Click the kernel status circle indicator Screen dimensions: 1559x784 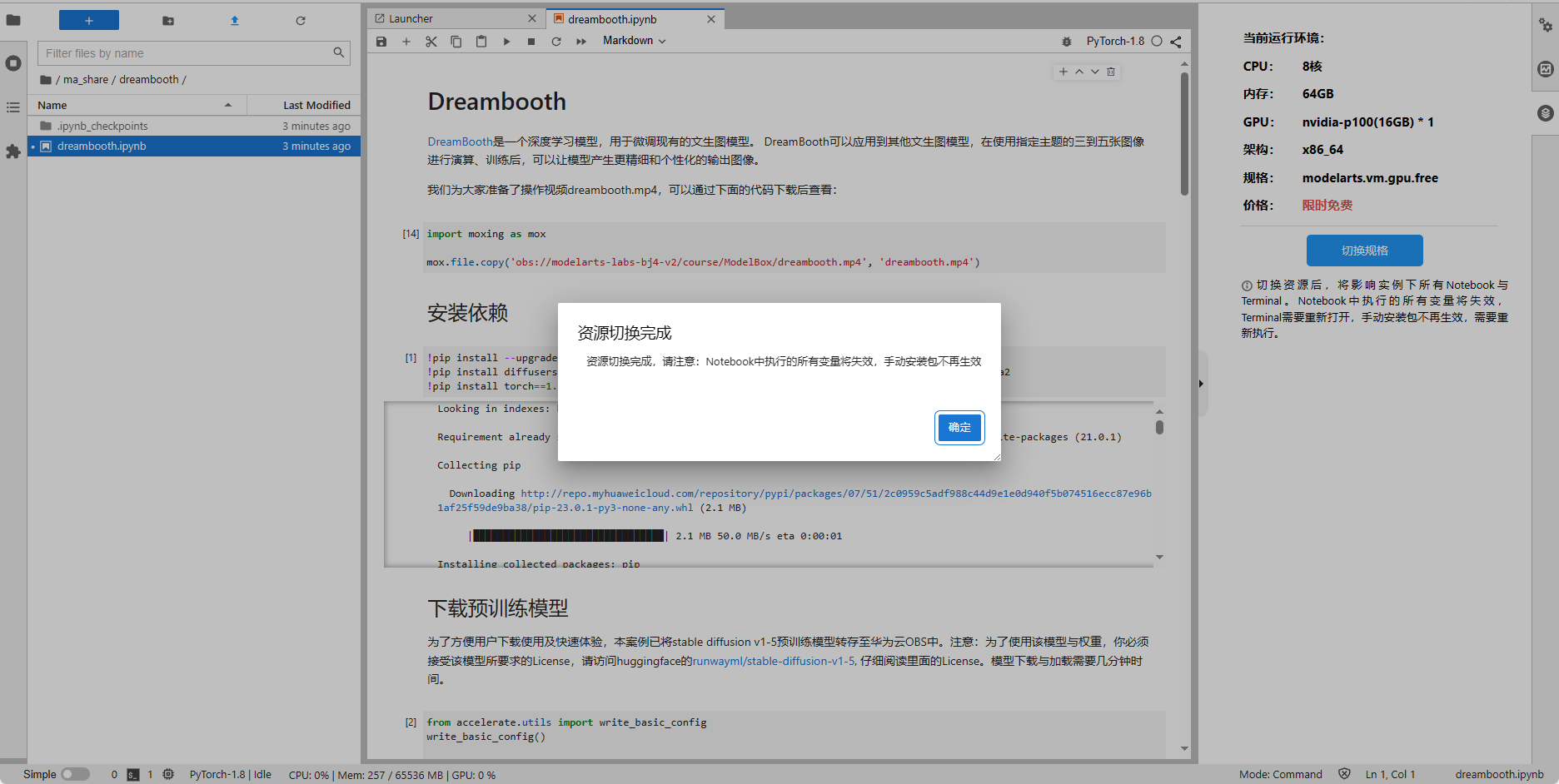[x=1157, y=42]
